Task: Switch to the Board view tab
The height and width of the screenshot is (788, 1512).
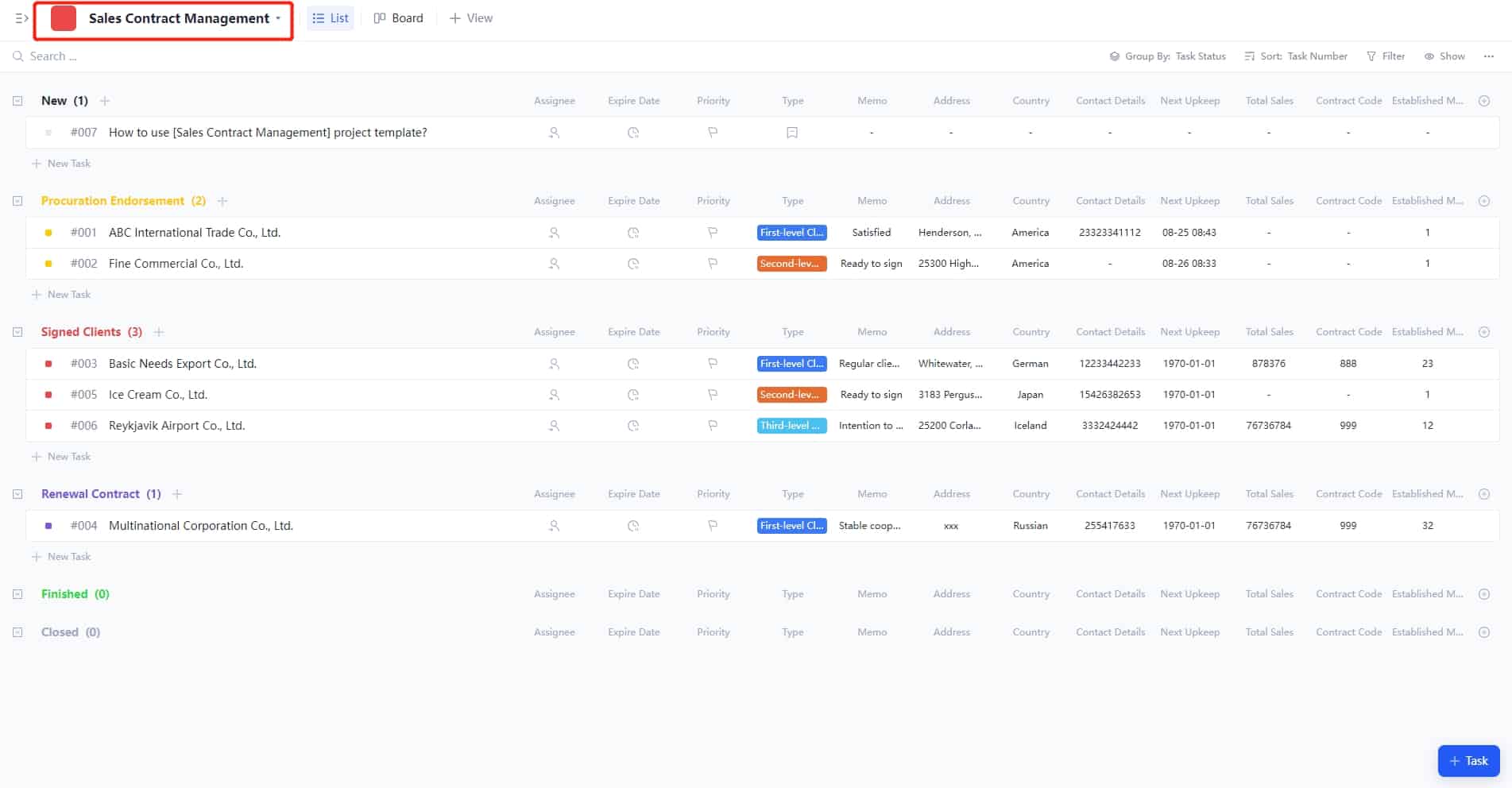Action: pos(398,17)
